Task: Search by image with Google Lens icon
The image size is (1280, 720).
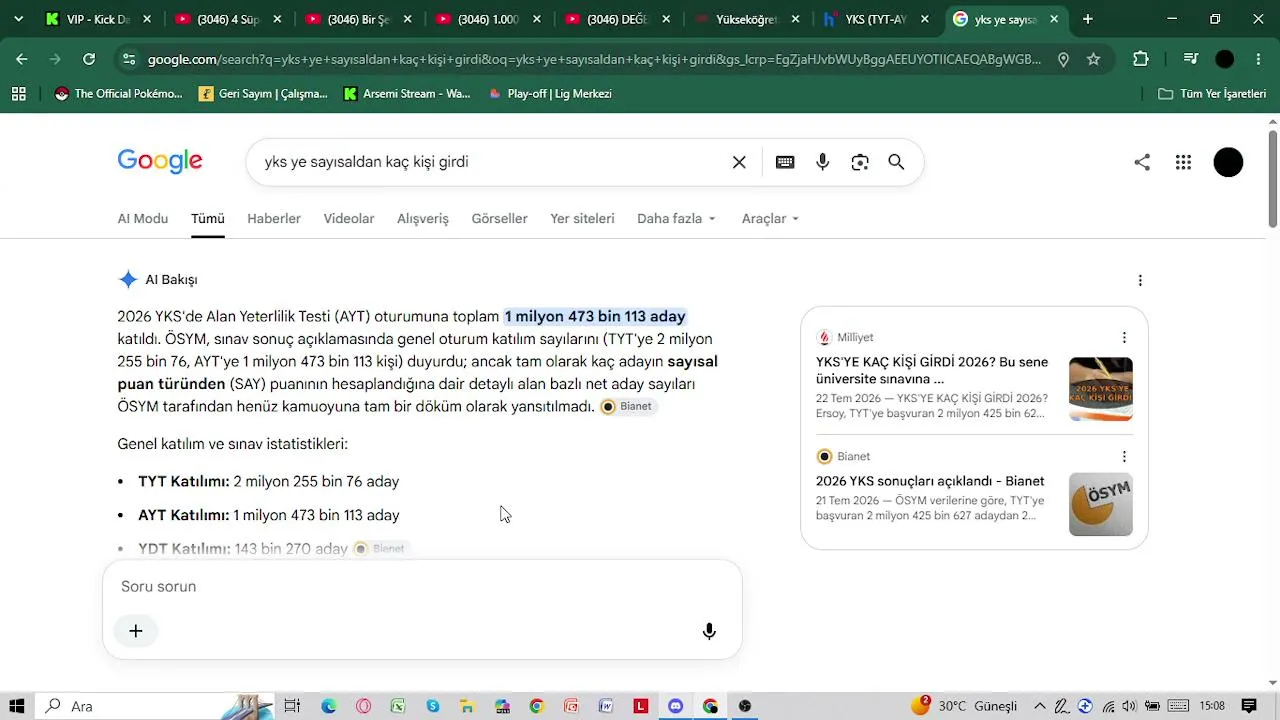Action: tap(860, 162)
